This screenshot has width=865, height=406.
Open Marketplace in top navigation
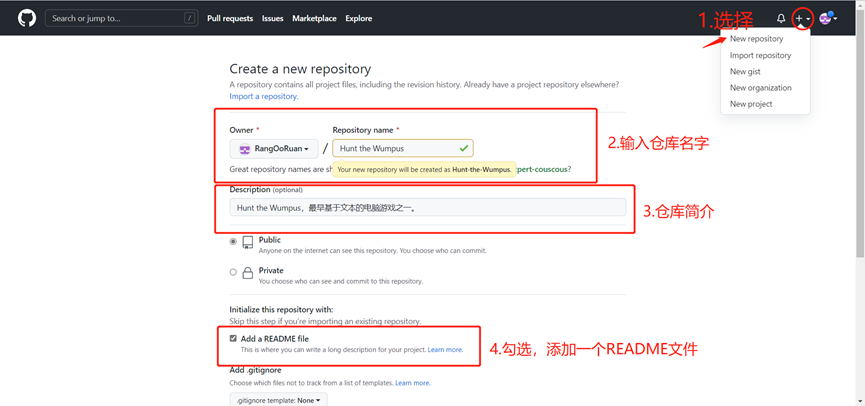(314, 18)
